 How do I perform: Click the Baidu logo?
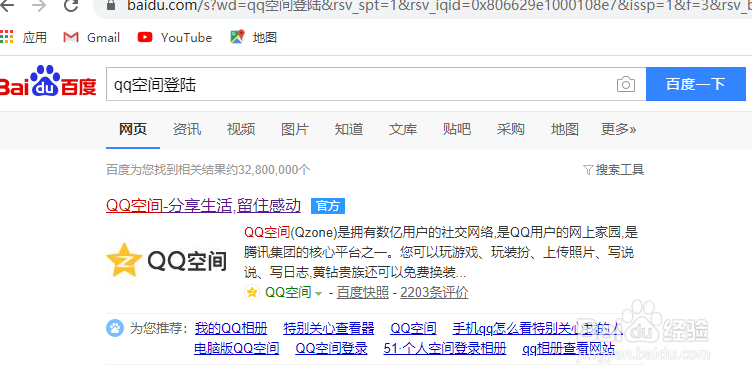pyautogui.click(x=48, y=81)
